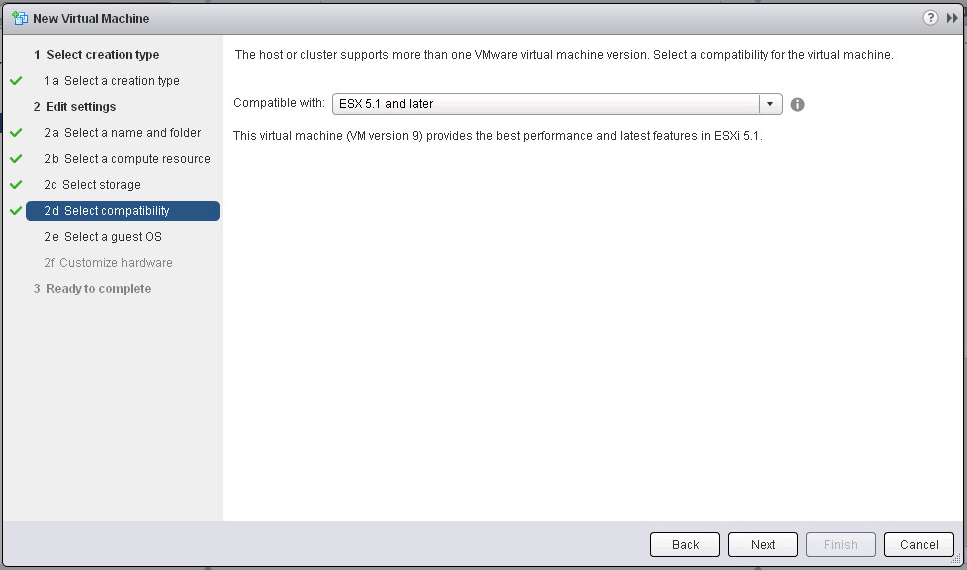
Task: Click the green checkmark beside step 2c
Action: pos(16,184)
